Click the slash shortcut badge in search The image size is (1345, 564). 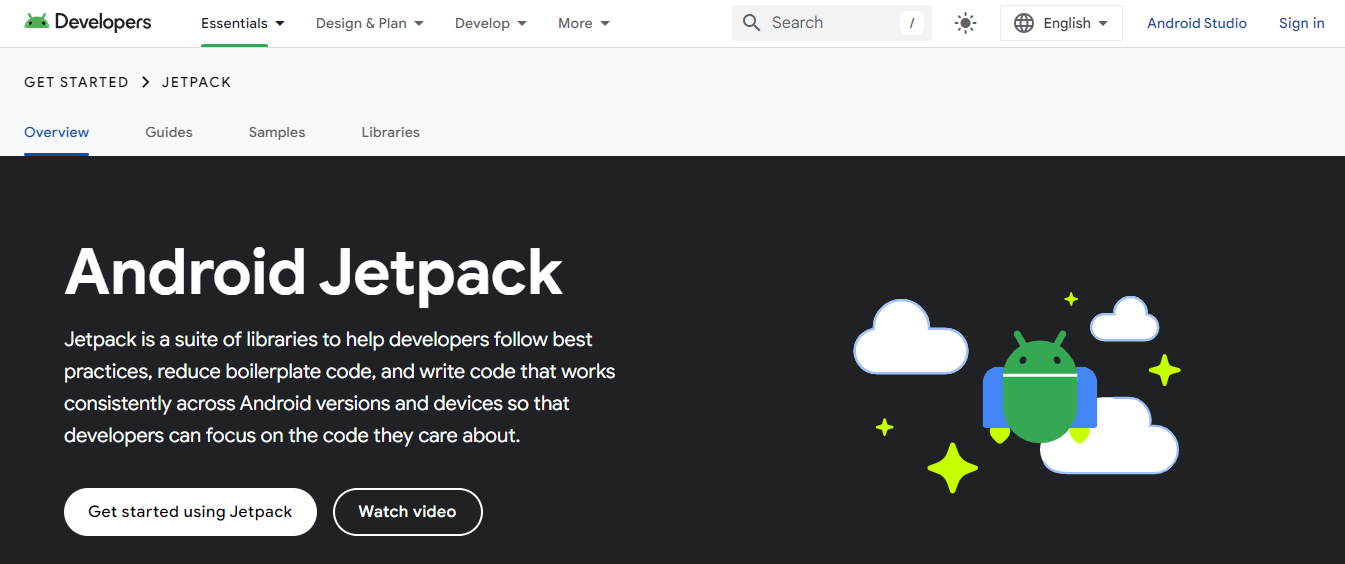pos(911,23)
